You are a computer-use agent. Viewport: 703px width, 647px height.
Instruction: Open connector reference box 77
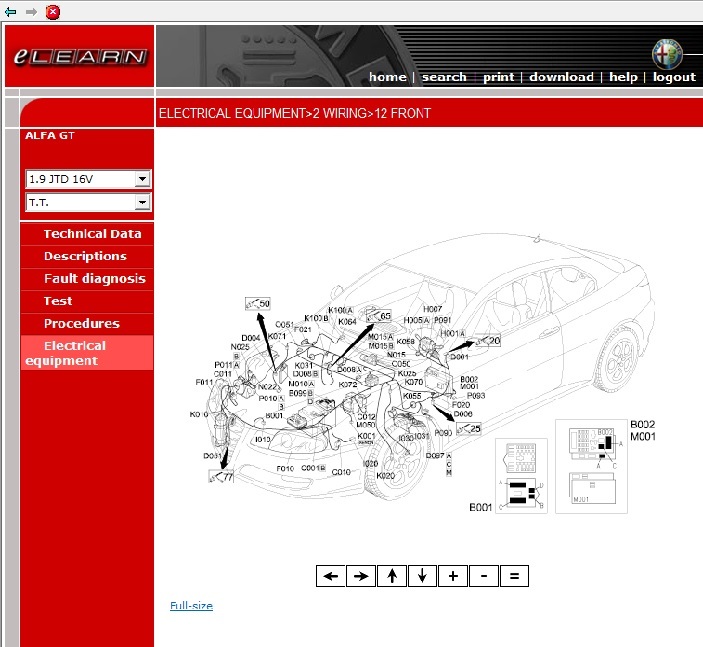221,476
